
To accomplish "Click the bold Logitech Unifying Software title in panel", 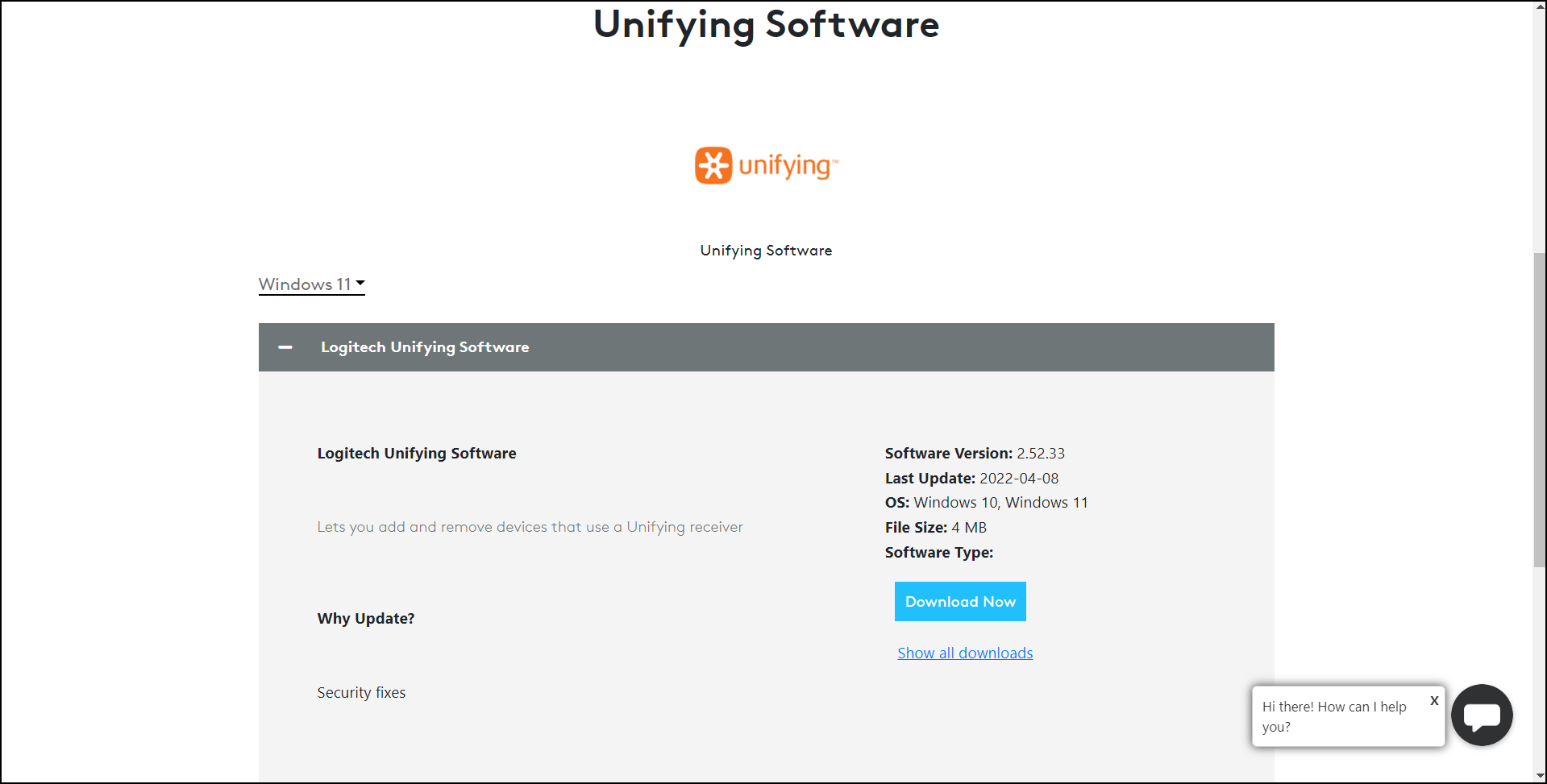I will (417, 454).
